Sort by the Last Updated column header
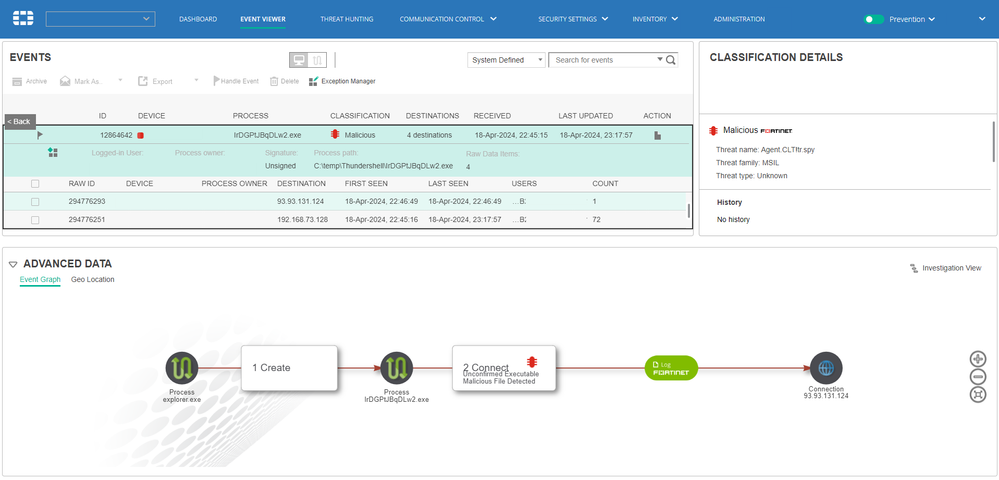The width and height of the screenshot is (999, 480). tap(586, 116)
